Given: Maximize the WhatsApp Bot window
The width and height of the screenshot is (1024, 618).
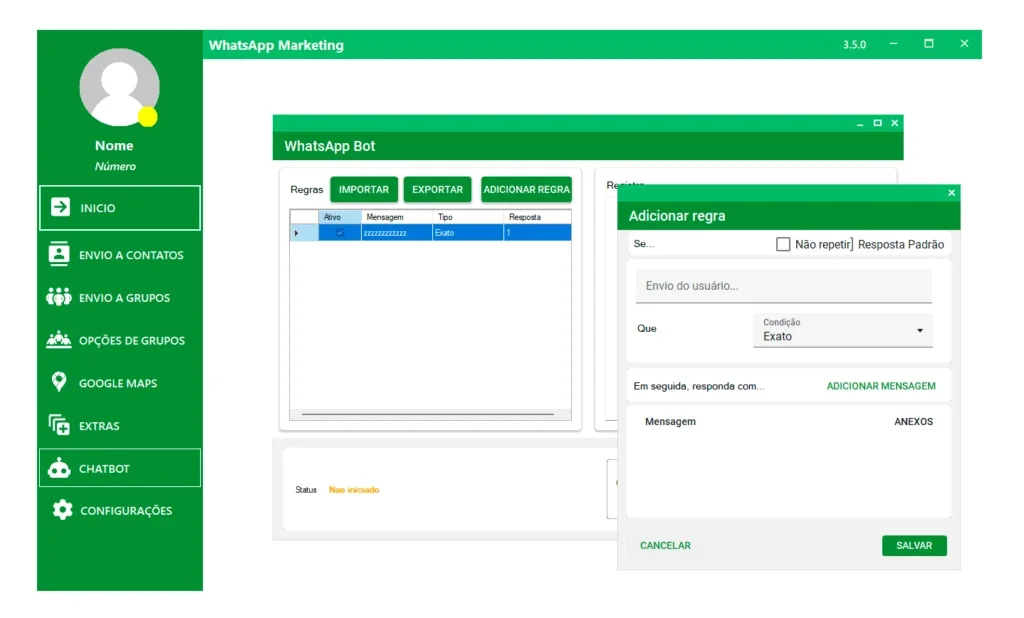Looking at the screenshot, I should tap(878, 123).
